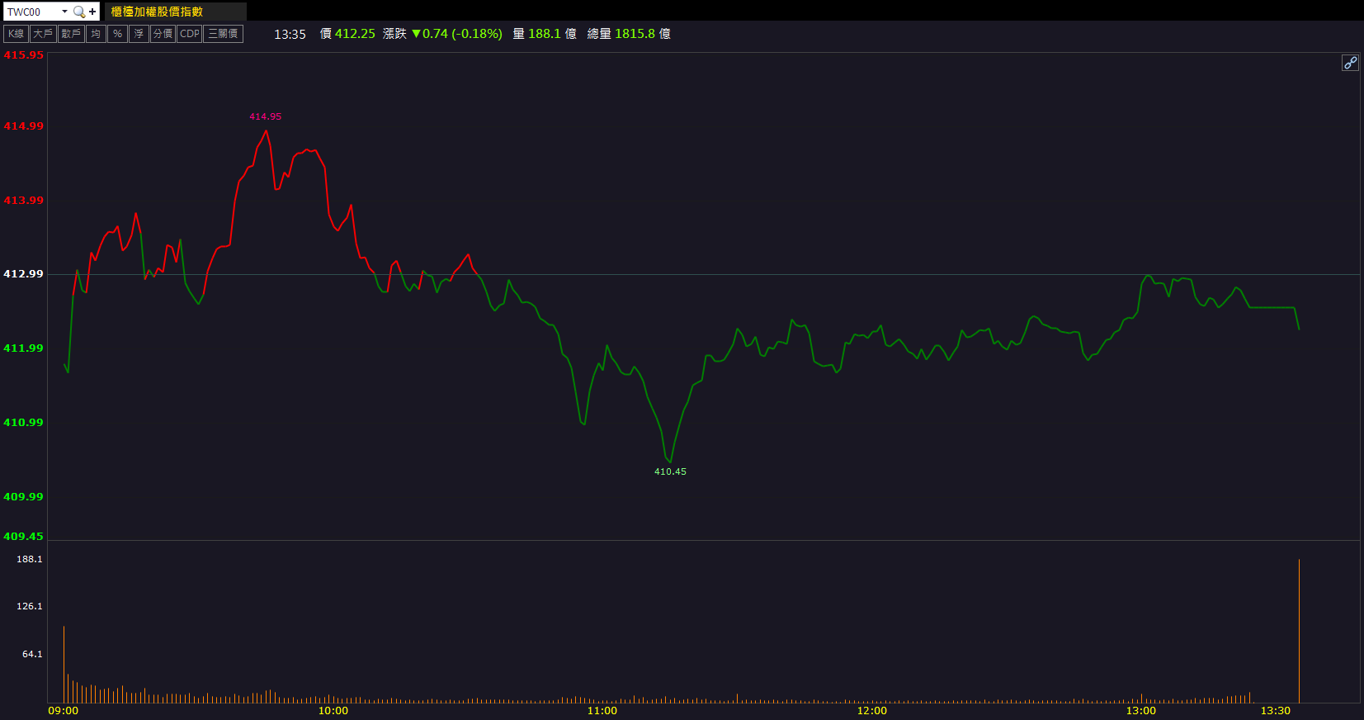Toggle the 散戶 button
The height and width of the screenshot is (720, 1364).
(71, 34)
